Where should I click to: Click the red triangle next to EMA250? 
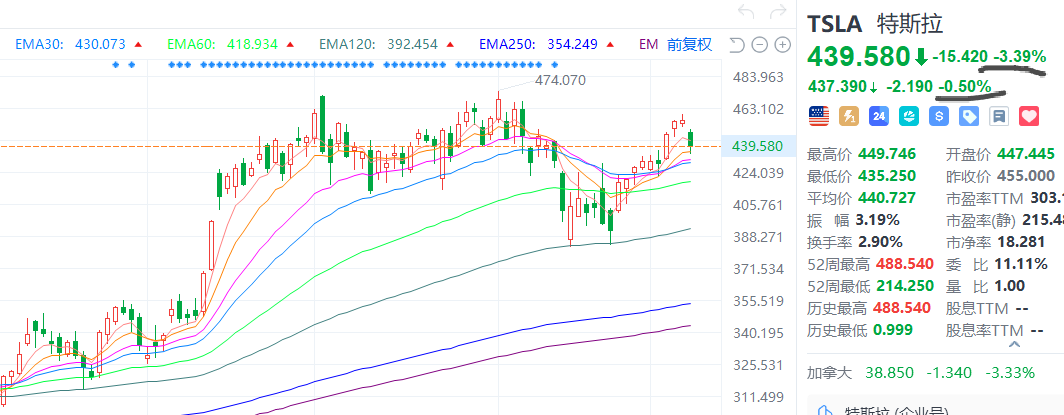click(611, 45)
